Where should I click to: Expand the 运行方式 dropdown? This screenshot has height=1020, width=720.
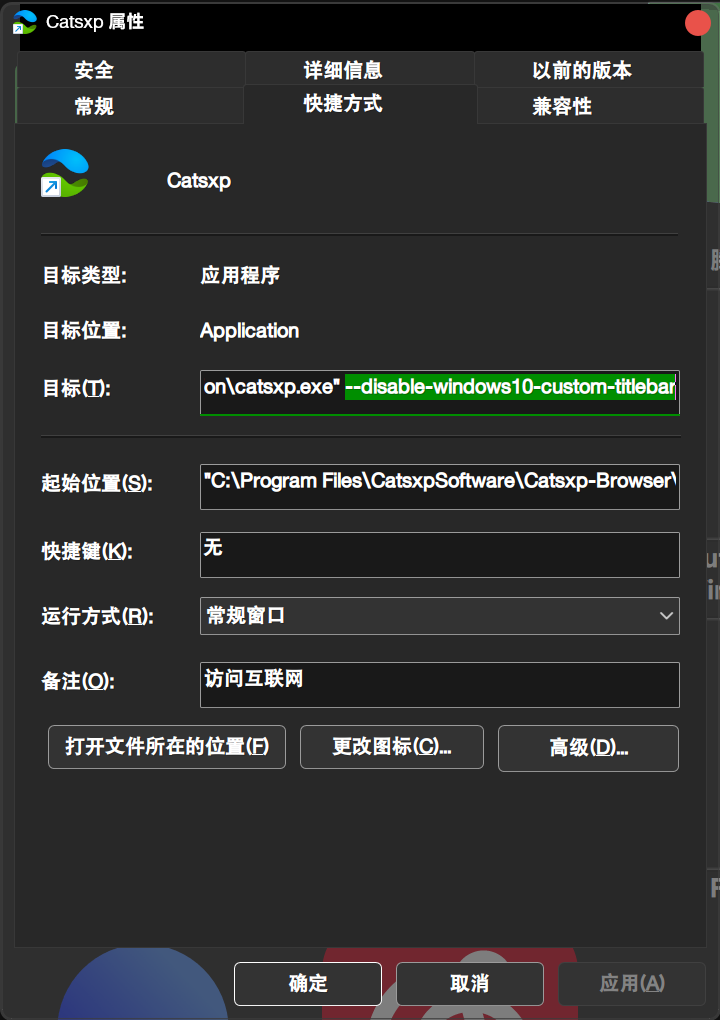coord(440,615)
